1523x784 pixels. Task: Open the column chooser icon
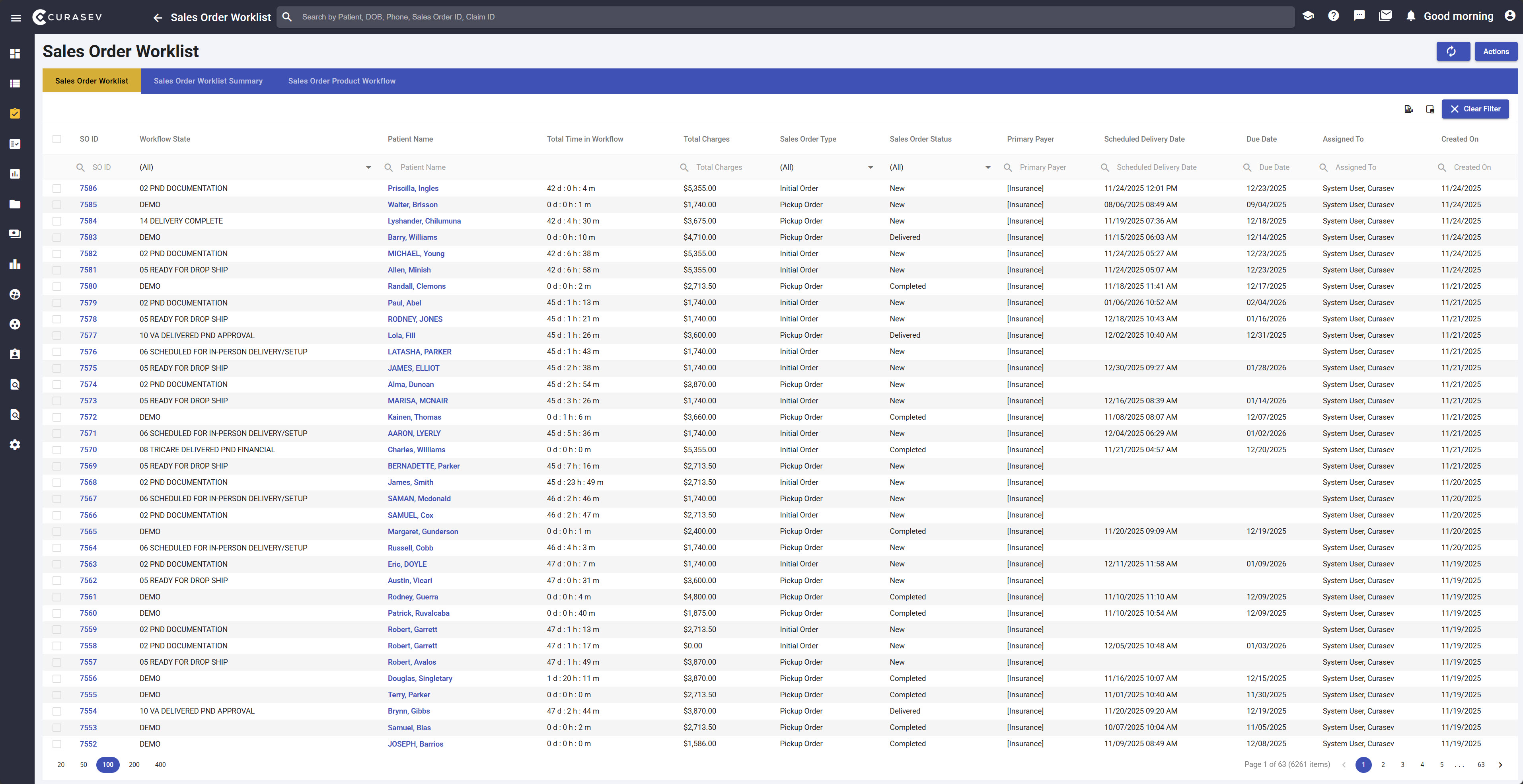(x=1430, y=109)
